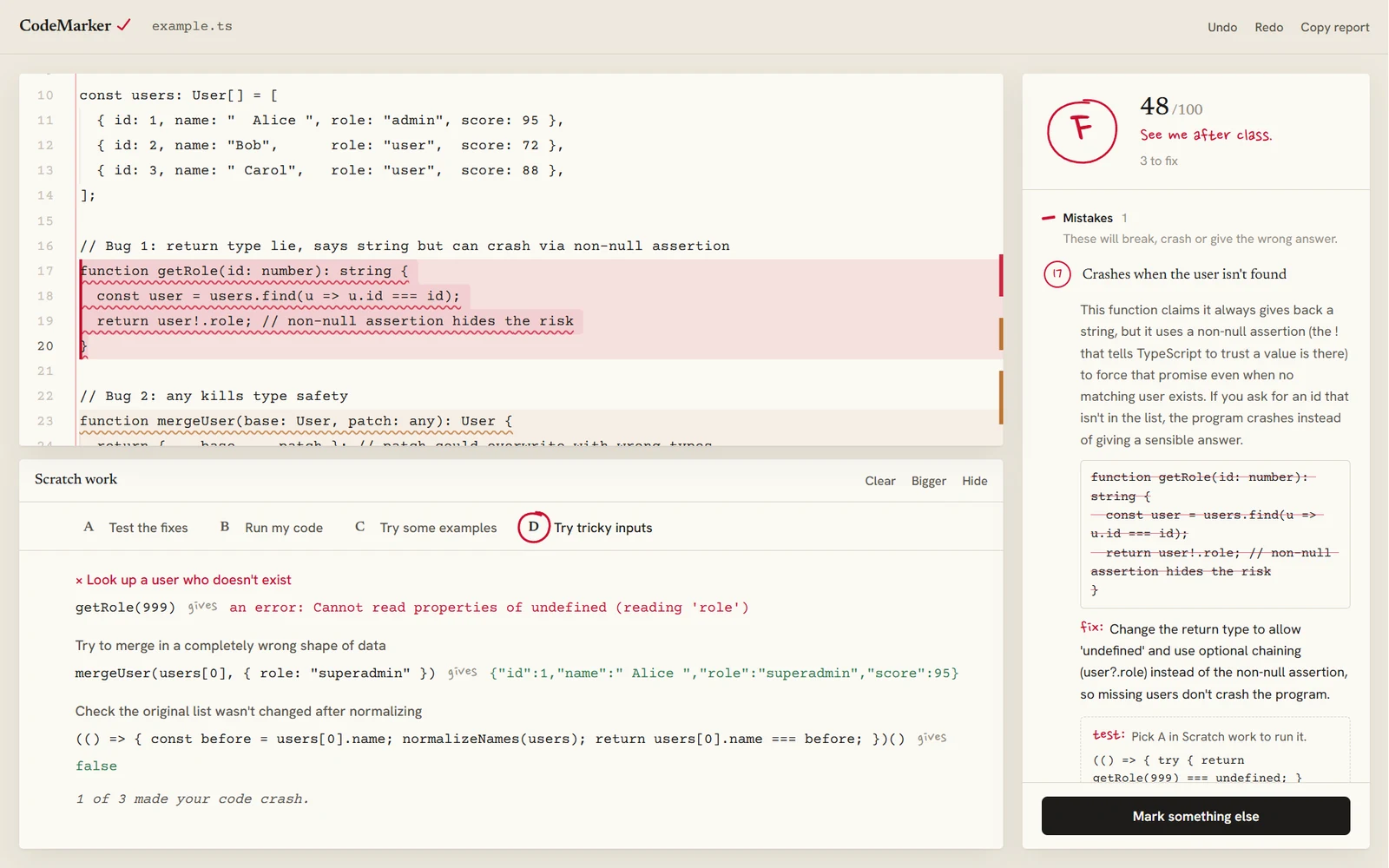This screenshot has width=1389, height=868.
Task: Hide the scratch work panel
Action: (974, 481)
